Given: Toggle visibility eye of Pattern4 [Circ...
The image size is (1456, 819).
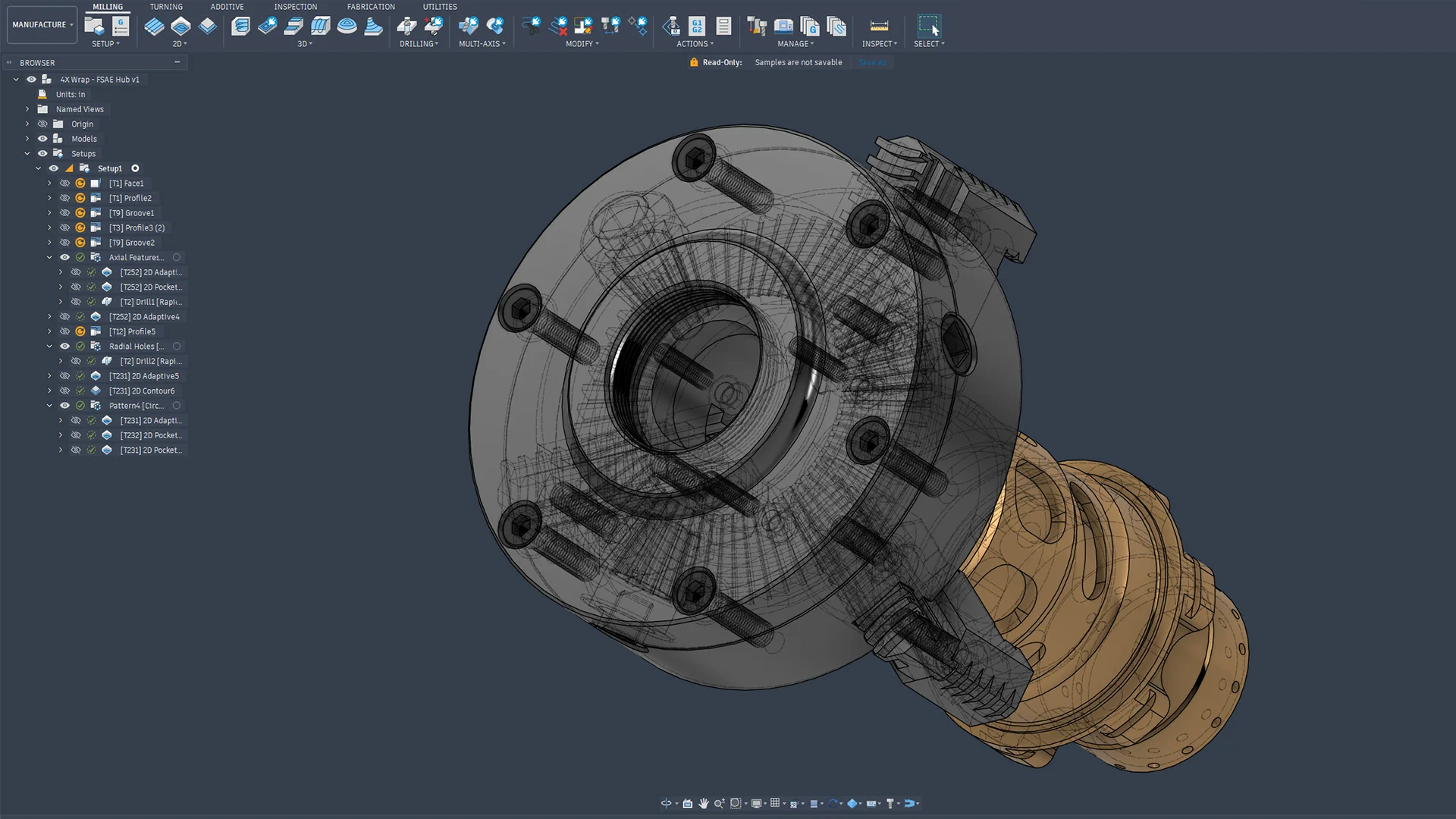Looking at the screenshot, I should [x=64, y=406].
